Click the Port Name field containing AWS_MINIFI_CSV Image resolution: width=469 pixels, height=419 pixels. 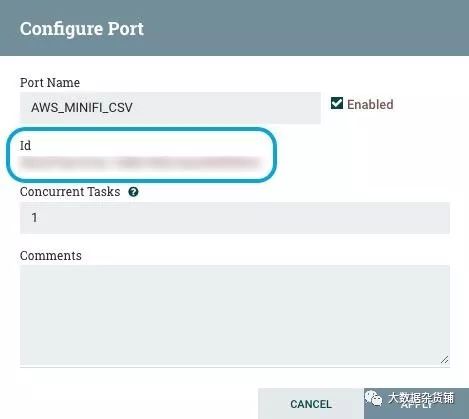(x=170, y=108)
